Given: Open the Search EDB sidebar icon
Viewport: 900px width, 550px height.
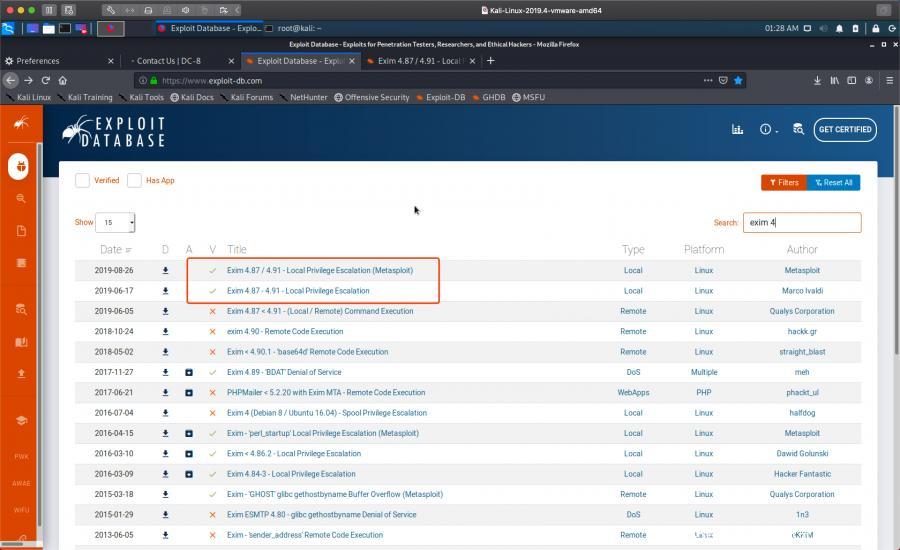Looking at the screenshot, I should (x=21, y=309).
